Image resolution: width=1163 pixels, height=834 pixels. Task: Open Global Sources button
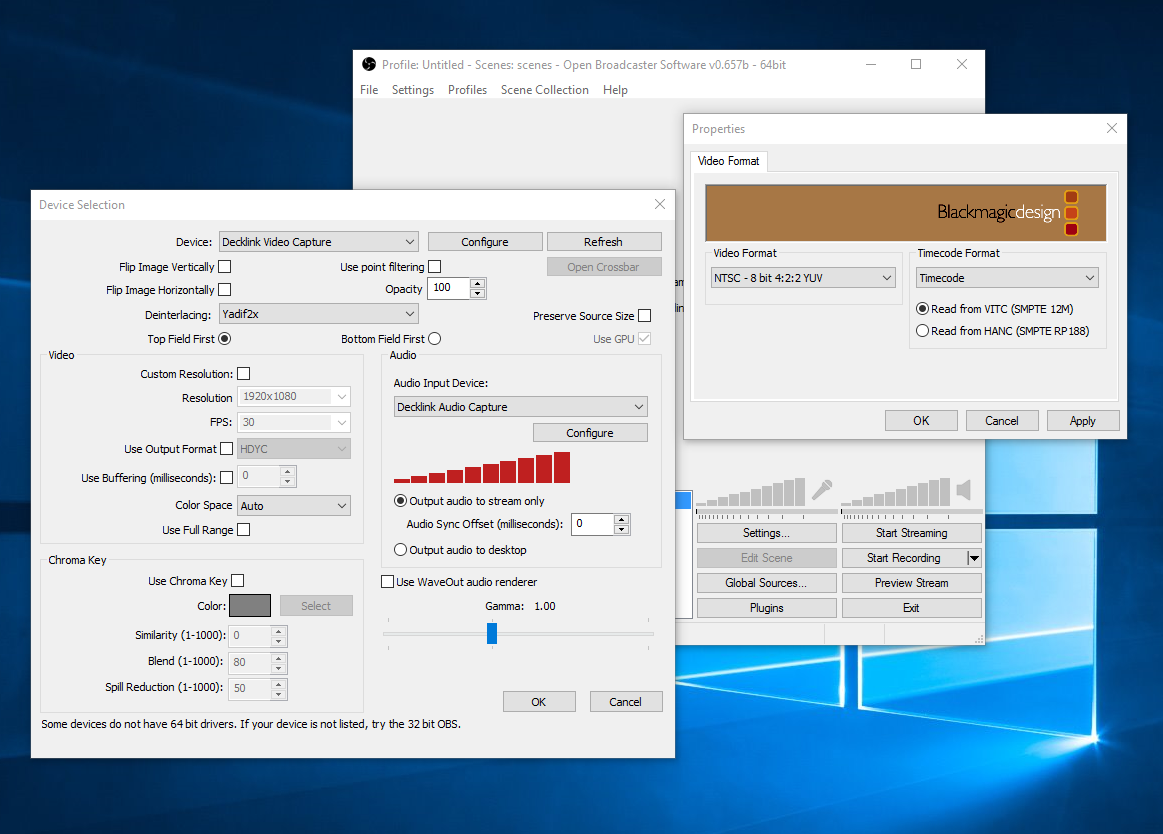tap(766, 583)
